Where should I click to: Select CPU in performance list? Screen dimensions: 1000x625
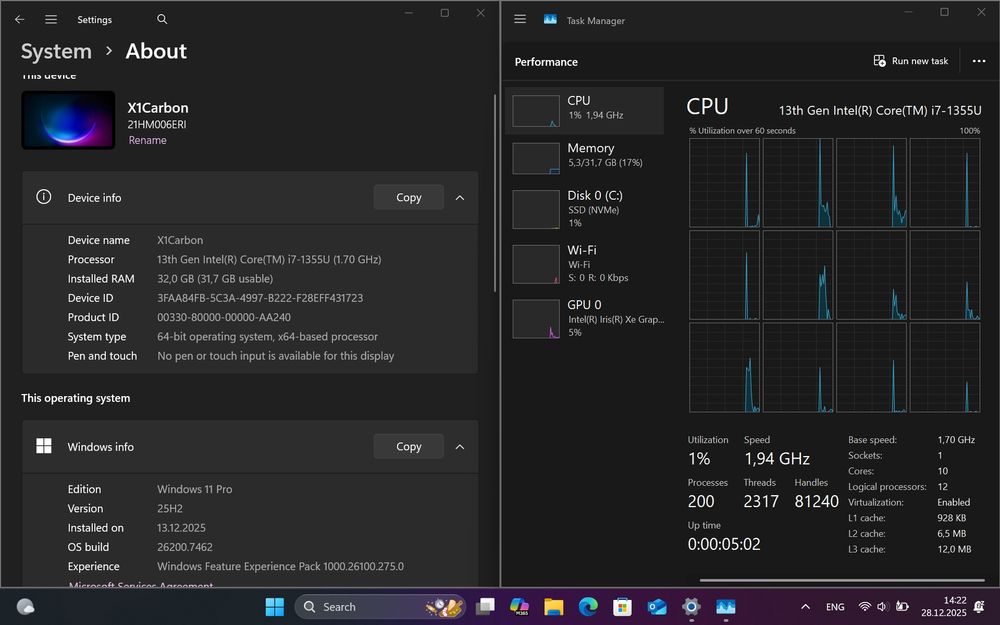[x=584, y=110]
